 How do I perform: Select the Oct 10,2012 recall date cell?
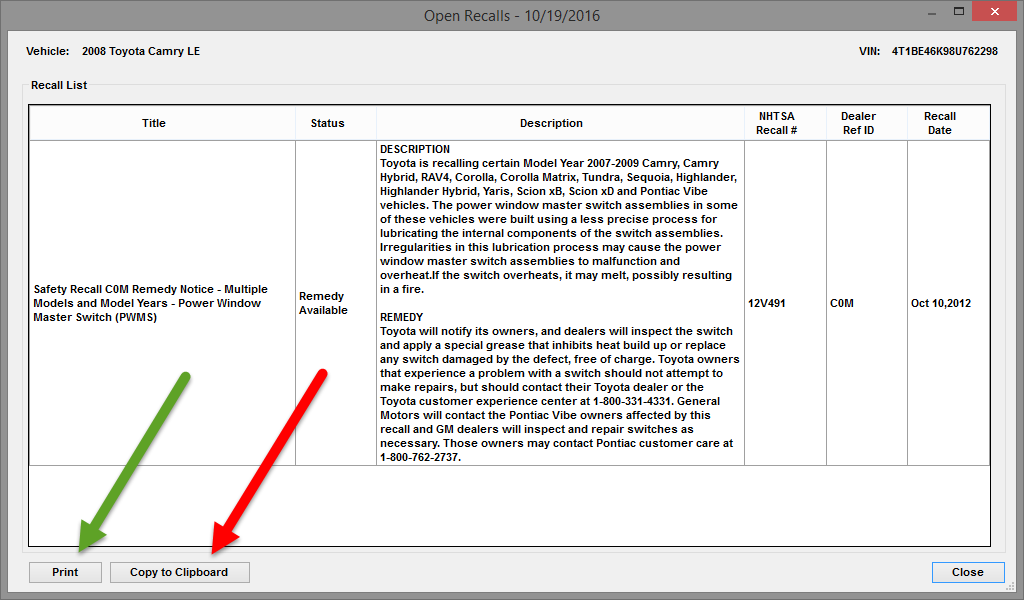(x=948, y=303)
